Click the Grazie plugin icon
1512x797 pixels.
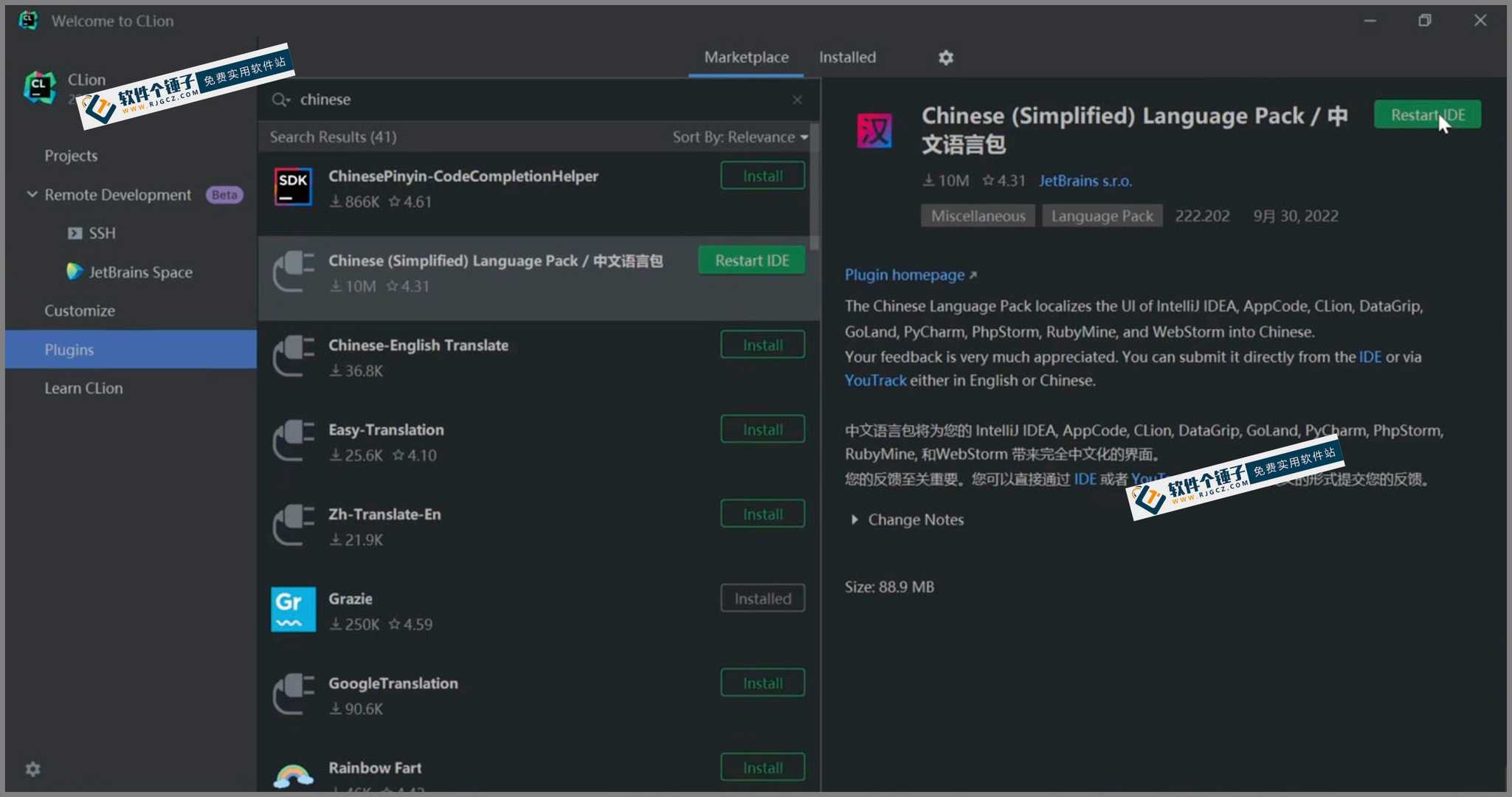pyautogui.click(x=293, y=610)
